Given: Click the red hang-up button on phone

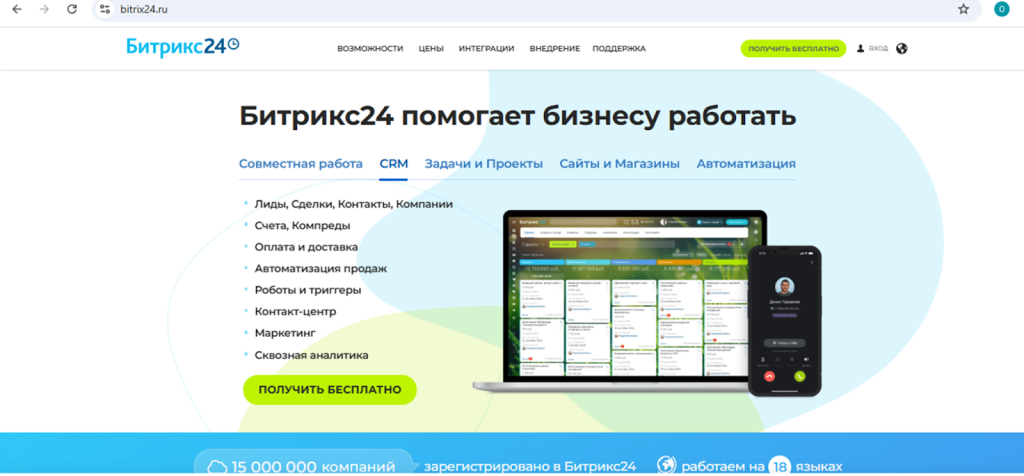Looking at the screenshot, I should tap(769, 376).
